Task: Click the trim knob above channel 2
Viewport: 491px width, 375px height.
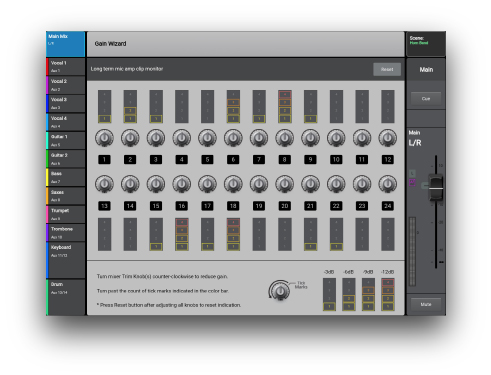Action: pyautogui.click(x=130, y=138)
